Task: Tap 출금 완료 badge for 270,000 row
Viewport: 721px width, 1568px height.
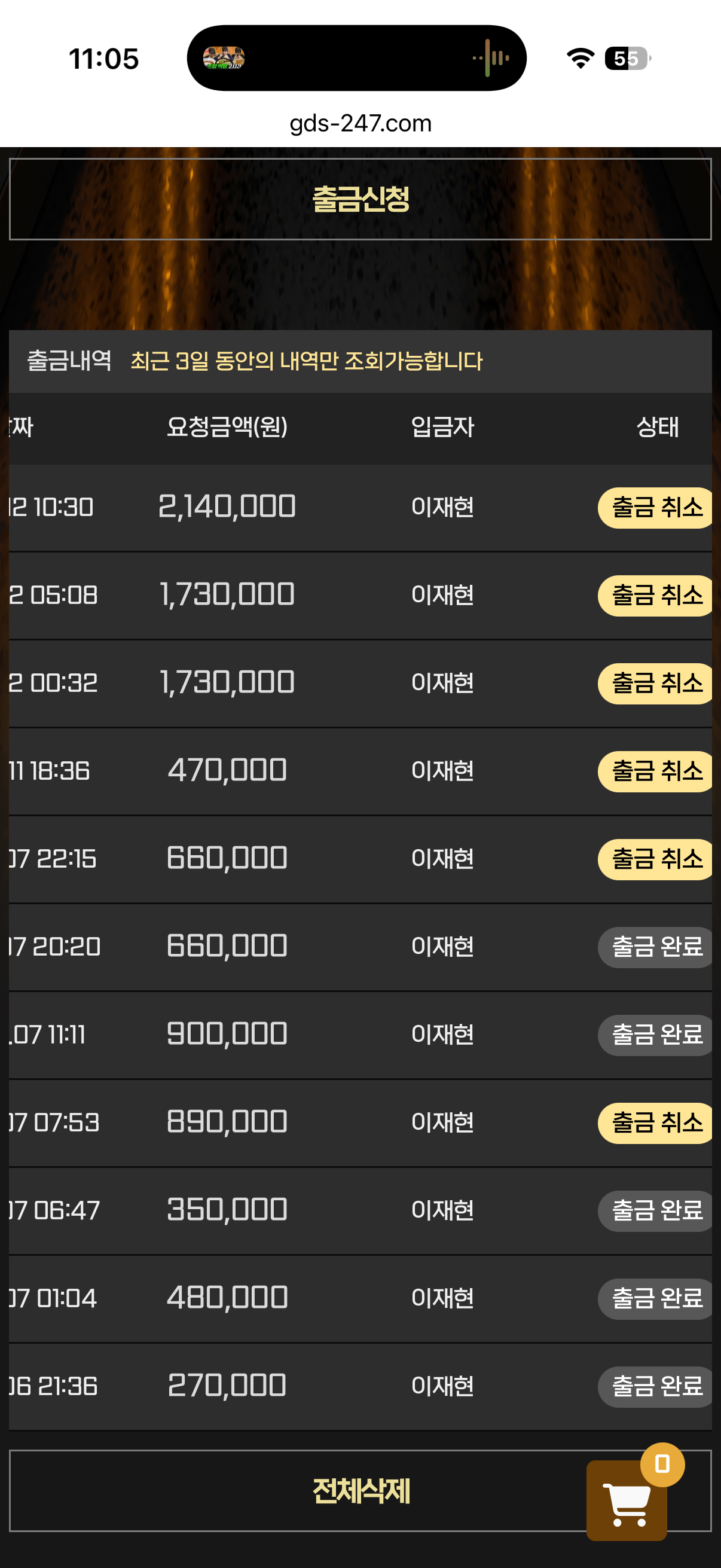Action: (x=656, y=1386)
